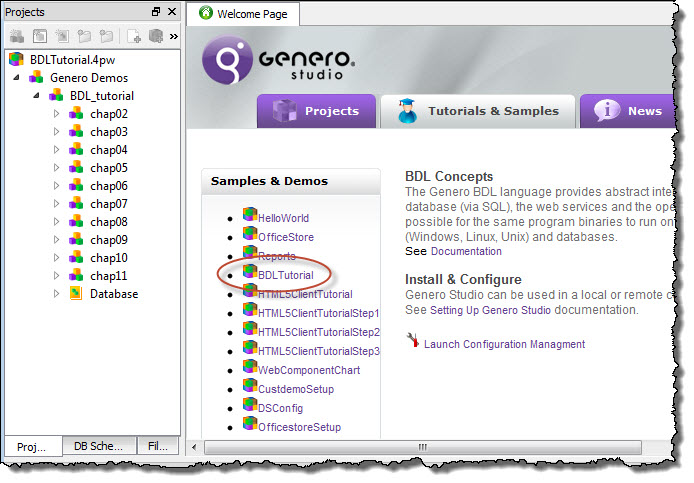Click the BDLTutorial.4pw project icon
Viewport: 694px width, 483px height.
[16, 60]
